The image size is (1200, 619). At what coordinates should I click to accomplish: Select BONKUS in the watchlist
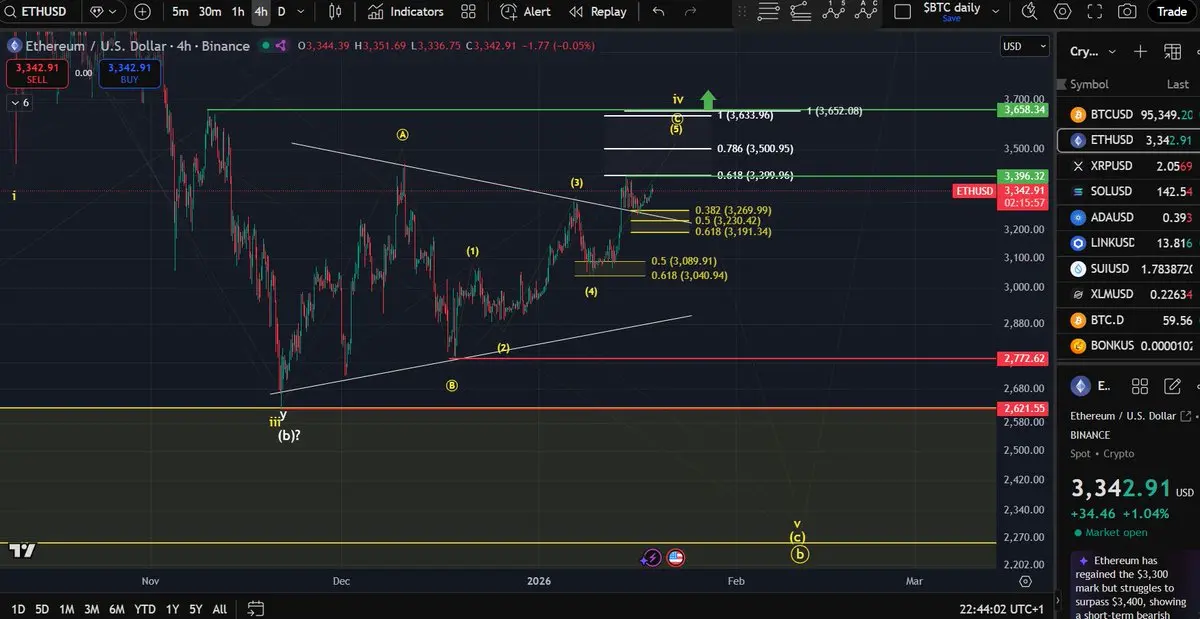1129,346
